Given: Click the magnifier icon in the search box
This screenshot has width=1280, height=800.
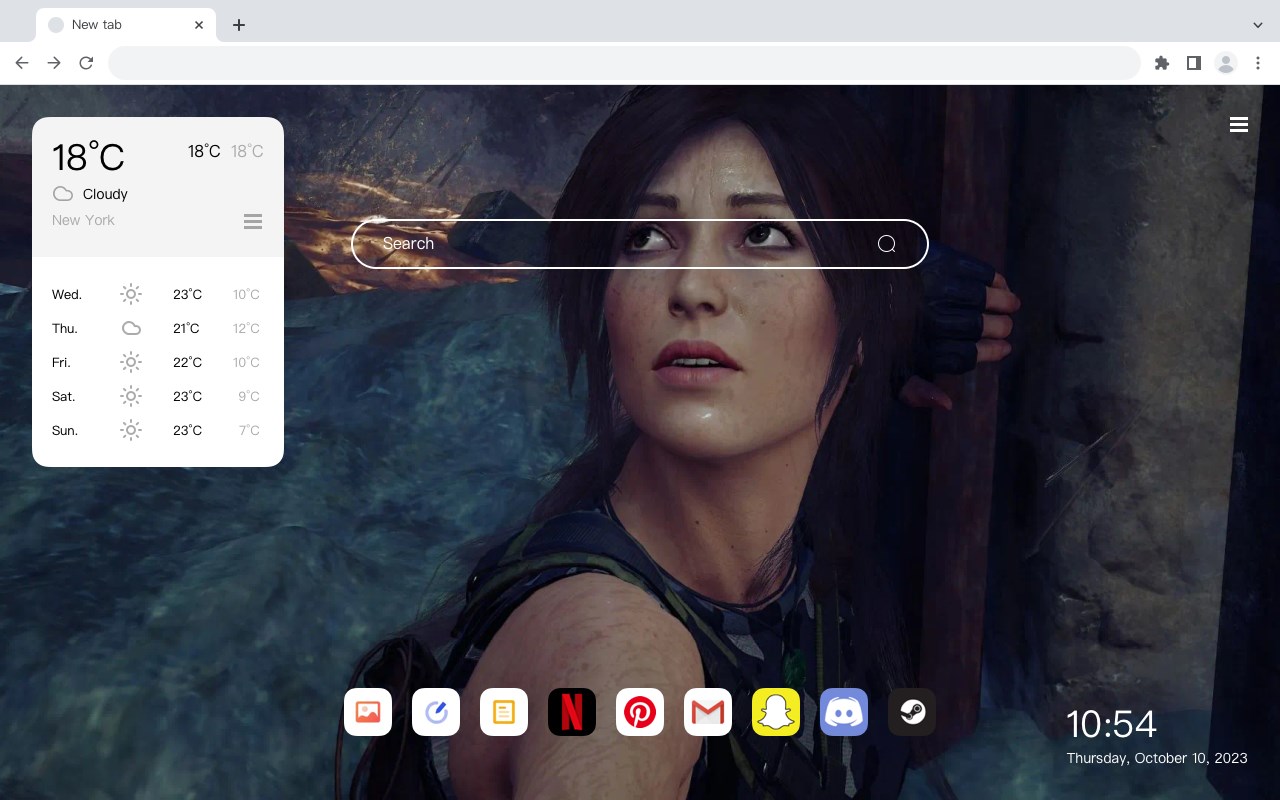Looking at the screenshot, I should tap(886, 244).
